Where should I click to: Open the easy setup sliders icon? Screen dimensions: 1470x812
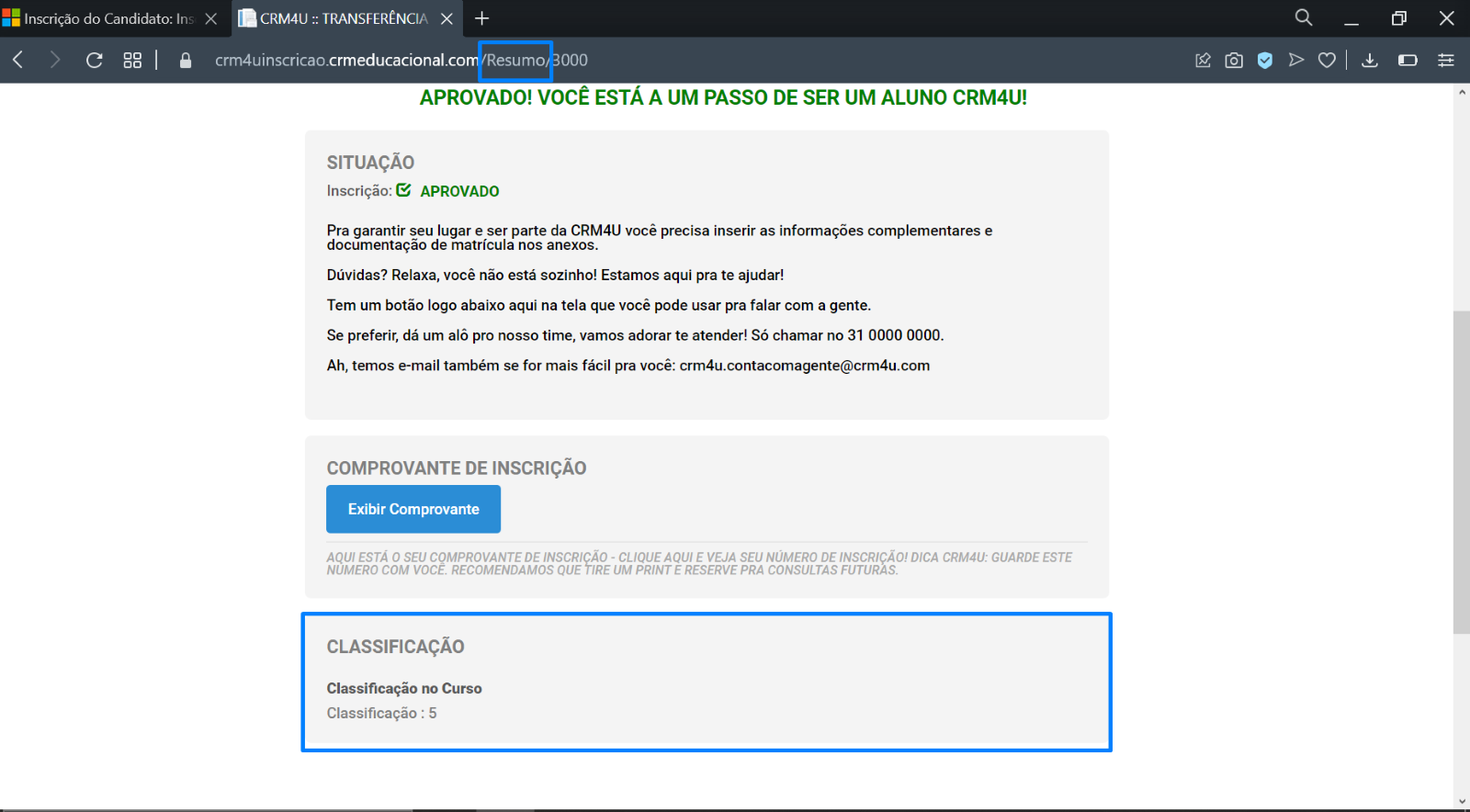click(x=1446, y=61)
